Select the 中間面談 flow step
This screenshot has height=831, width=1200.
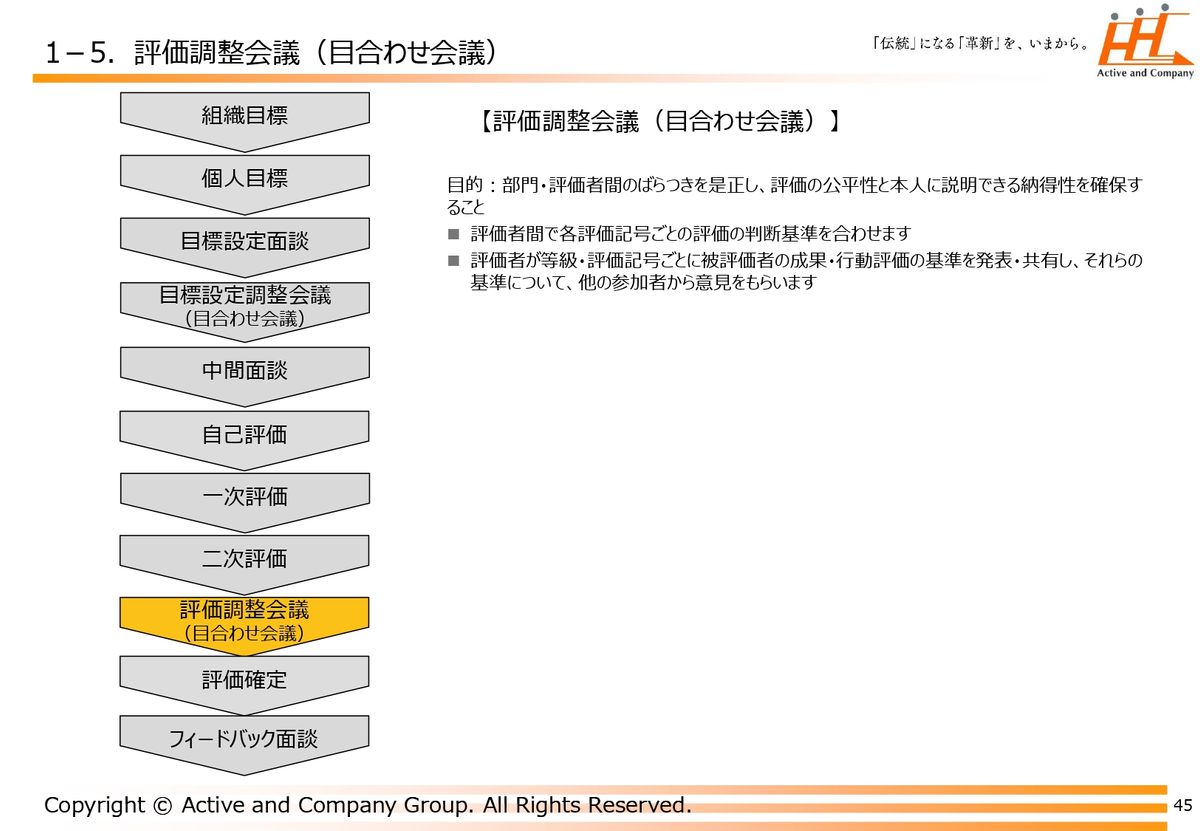pos(245,371)
